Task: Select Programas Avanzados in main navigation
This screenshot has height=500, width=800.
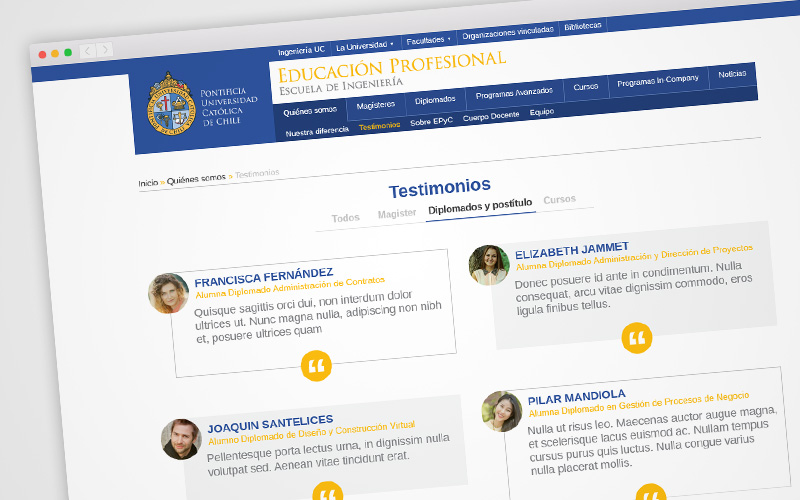Action: 514,93
